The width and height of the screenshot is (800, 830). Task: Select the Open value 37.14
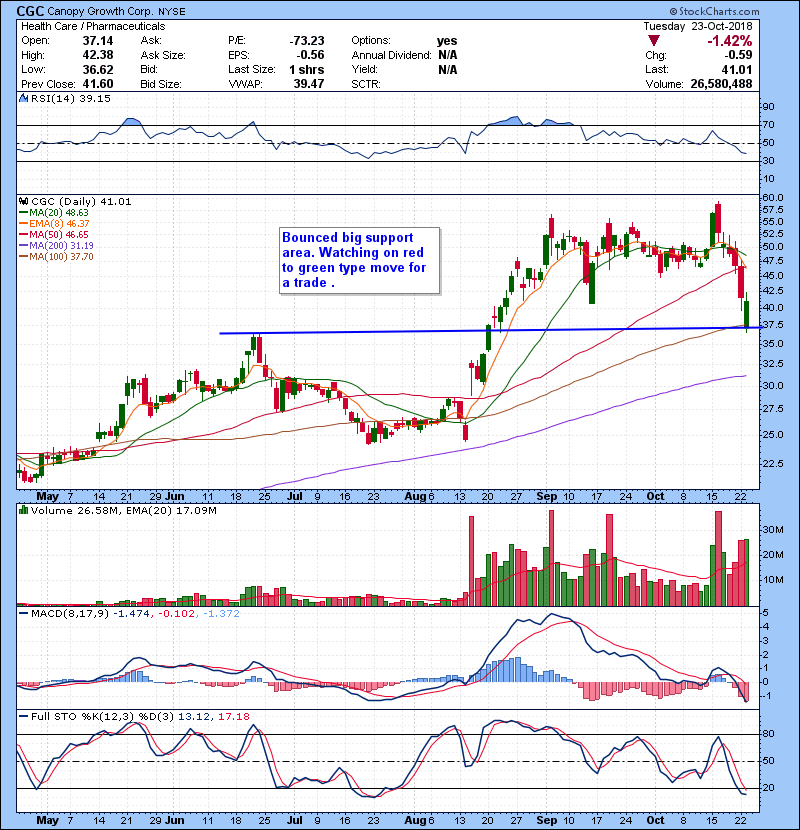click(x=98, y=41)
